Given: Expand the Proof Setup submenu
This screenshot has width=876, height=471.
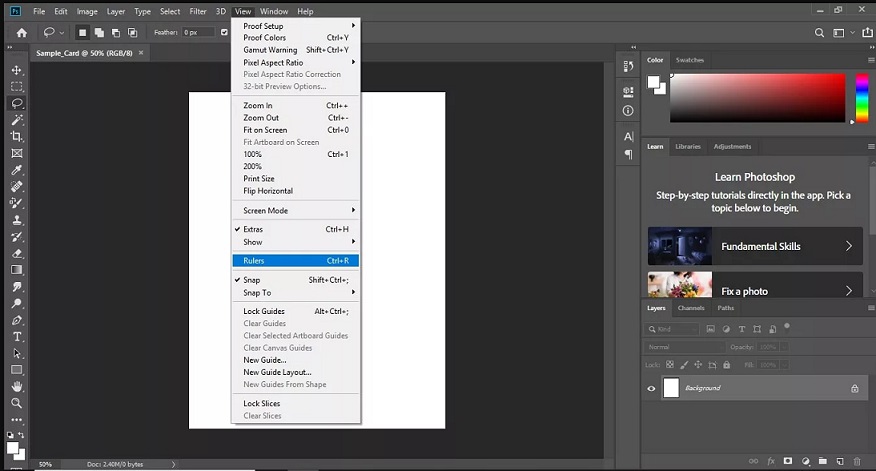Looking at the screenshot, I should point(296,26).
